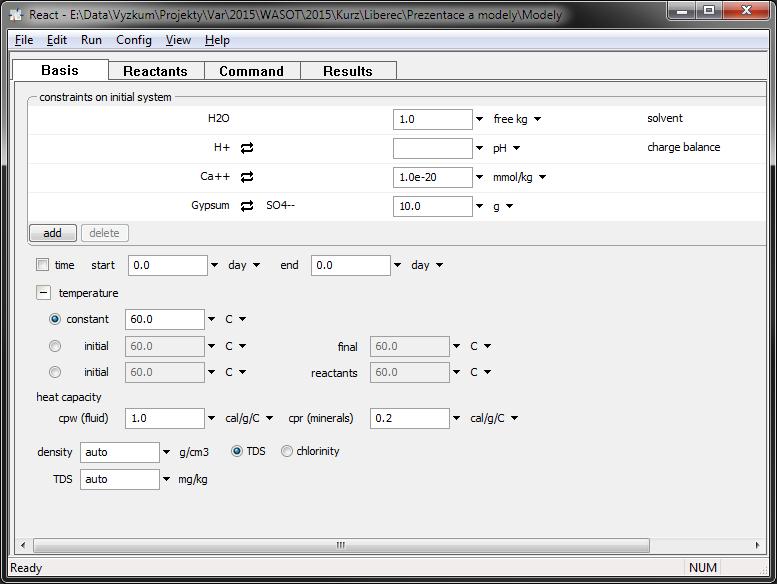Viewport: 777px width, 584px height.
Task: Switch to the Reactants tab
Action: (156, 71)
